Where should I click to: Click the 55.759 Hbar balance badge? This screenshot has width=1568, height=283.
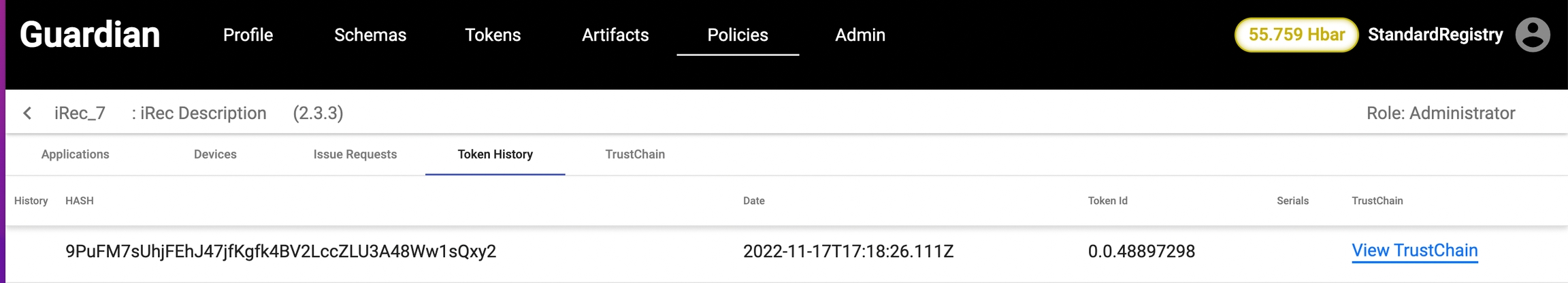tap(1296, 35)
